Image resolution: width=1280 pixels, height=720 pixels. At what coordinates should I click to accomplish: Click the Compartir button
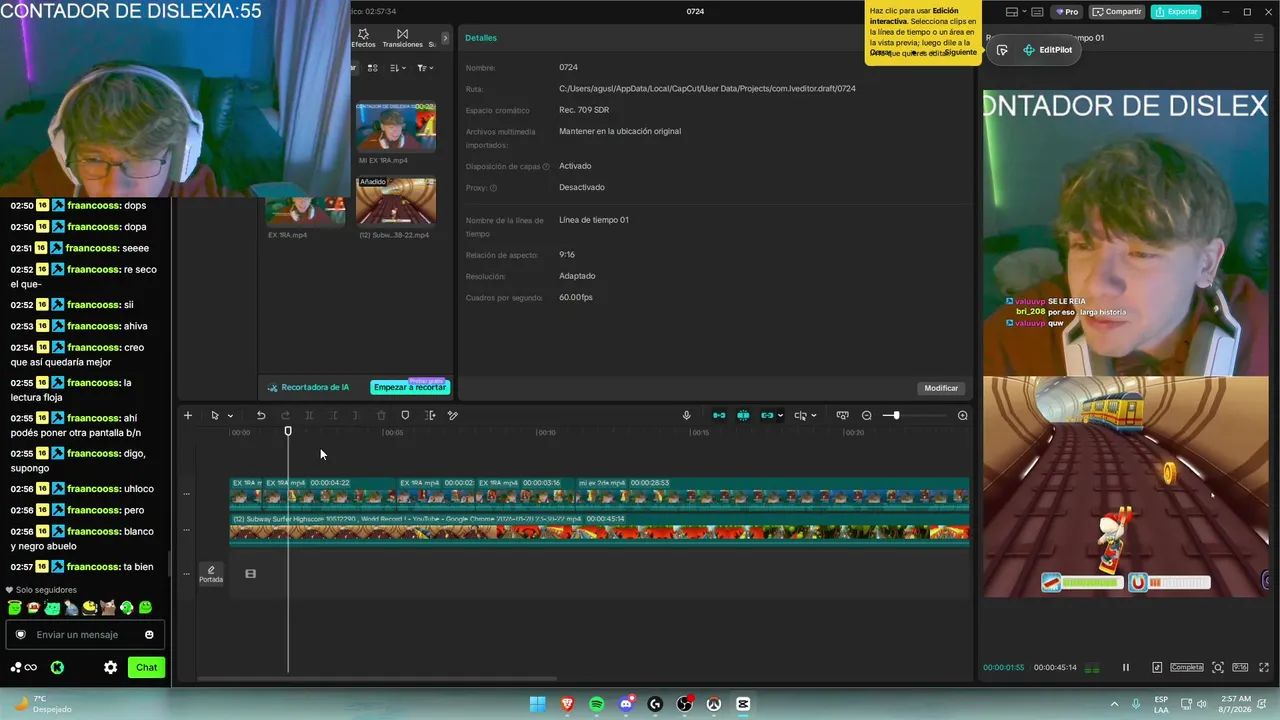point(1117,12)
